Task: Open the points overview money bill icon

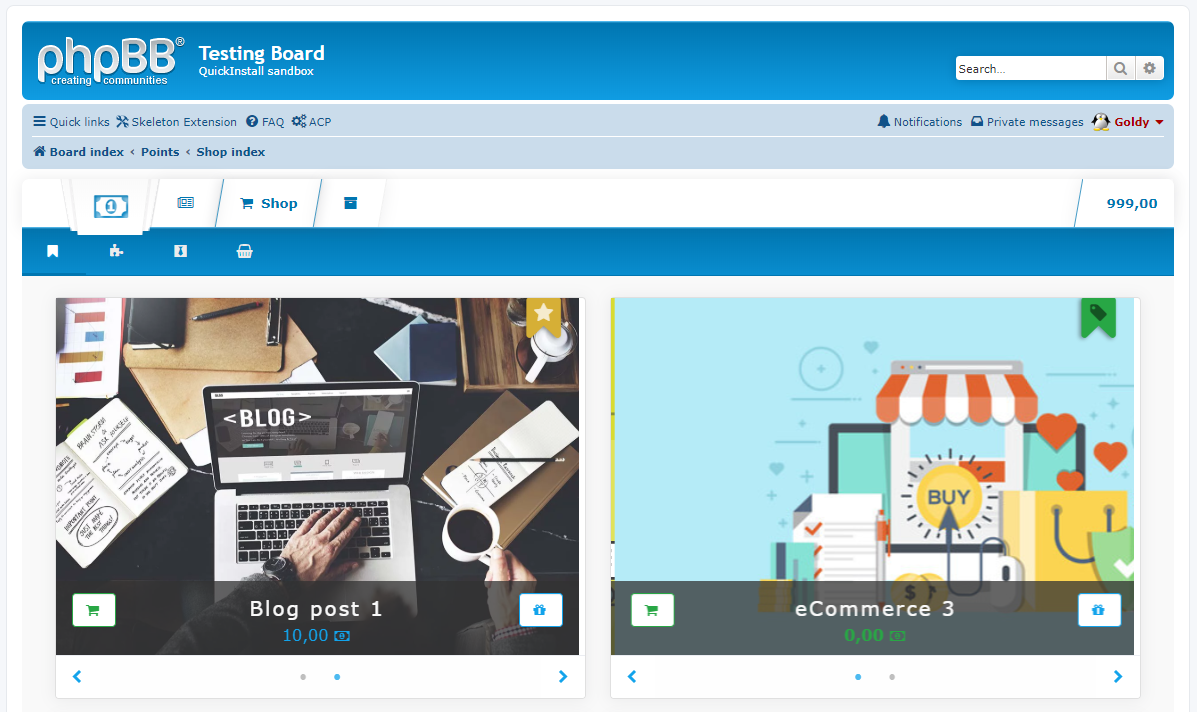Action: (111, 205)
